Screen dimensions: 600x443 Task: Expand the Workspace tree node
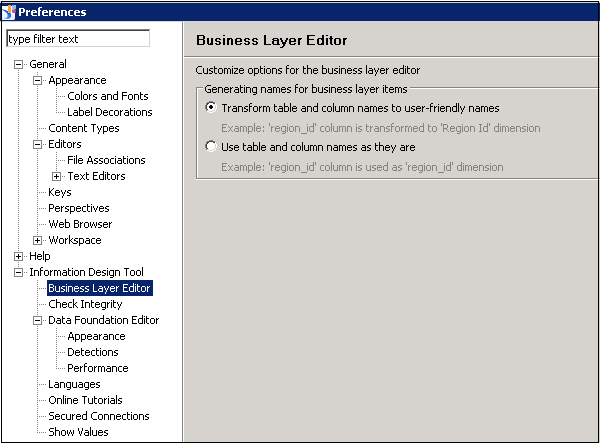tap(37, 240)
